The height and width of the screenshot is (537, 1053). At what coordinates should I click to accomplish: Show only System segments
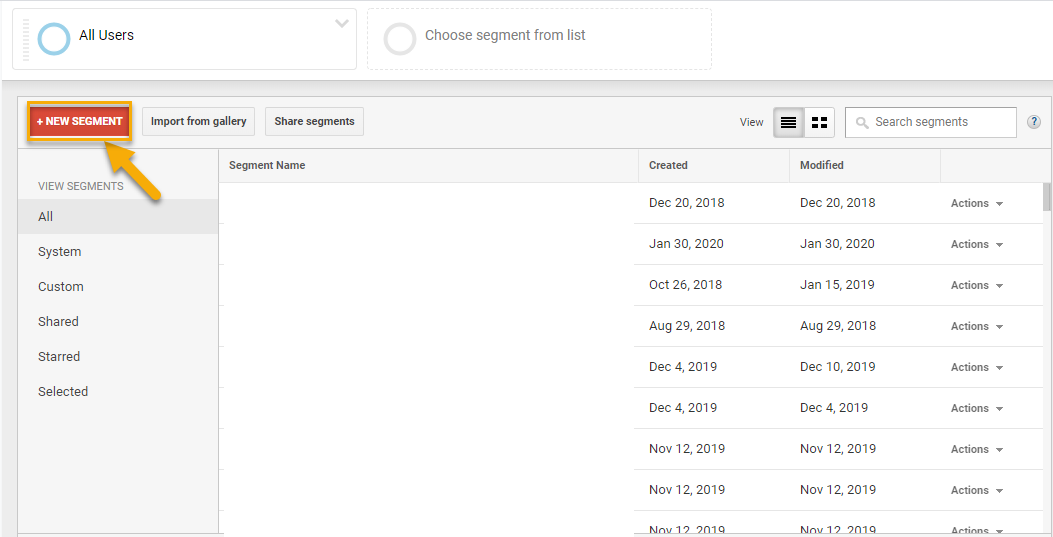click(x=60, y=252)
